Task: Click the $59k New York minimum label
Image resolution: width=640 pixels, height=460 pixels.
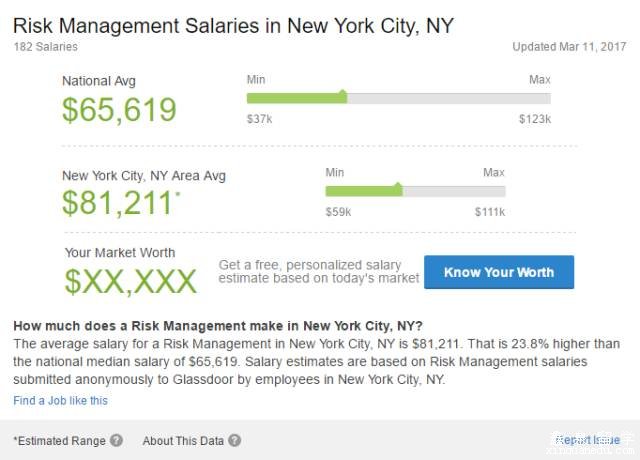Action: (x=338, y=212)
